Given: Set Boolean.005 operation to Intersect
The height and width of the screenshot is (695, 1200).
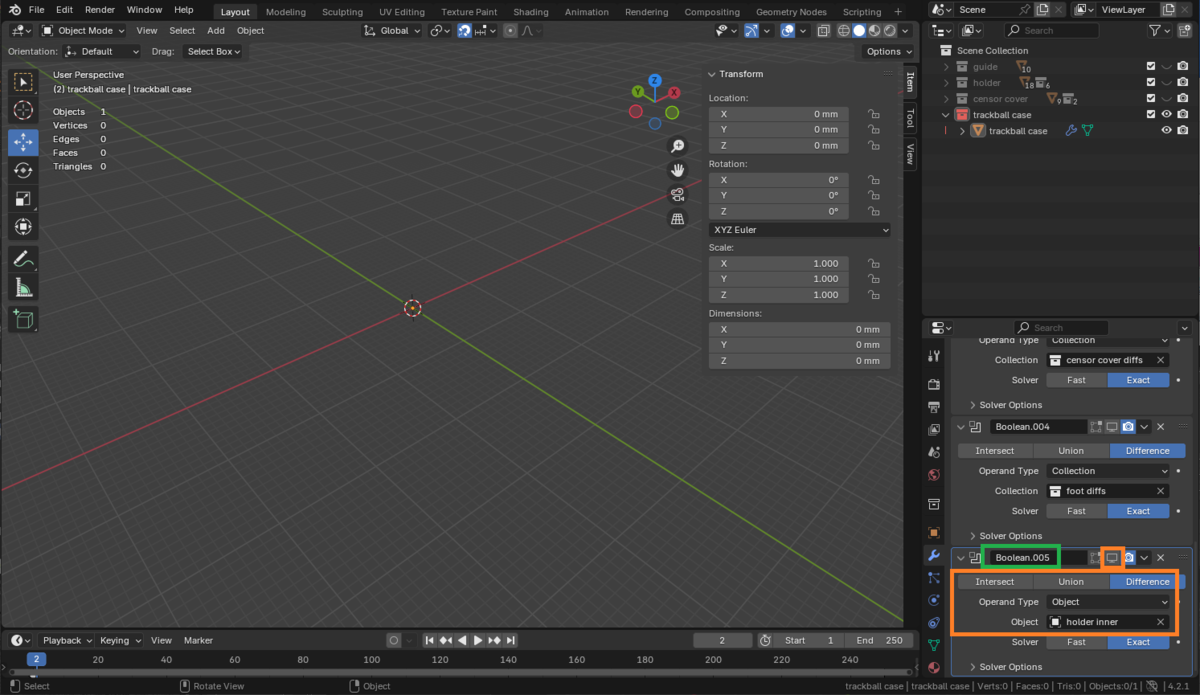Looking at the screenshot, I should coord(995,581).
